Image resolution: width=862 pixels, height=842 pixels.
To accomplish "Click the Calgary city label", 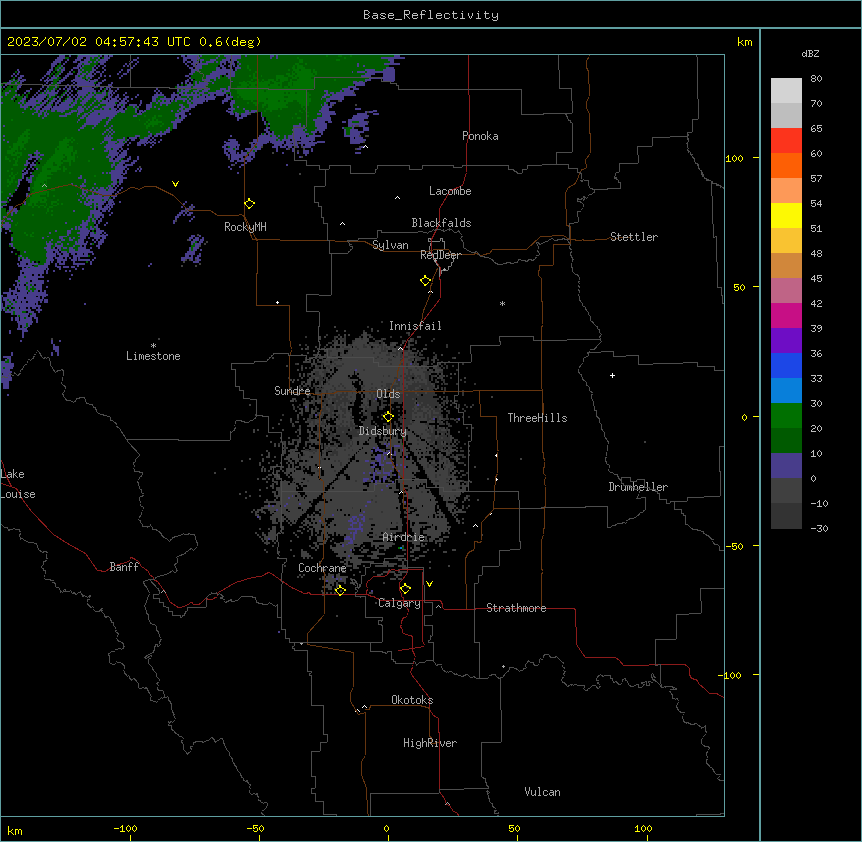I will (399, 603).
